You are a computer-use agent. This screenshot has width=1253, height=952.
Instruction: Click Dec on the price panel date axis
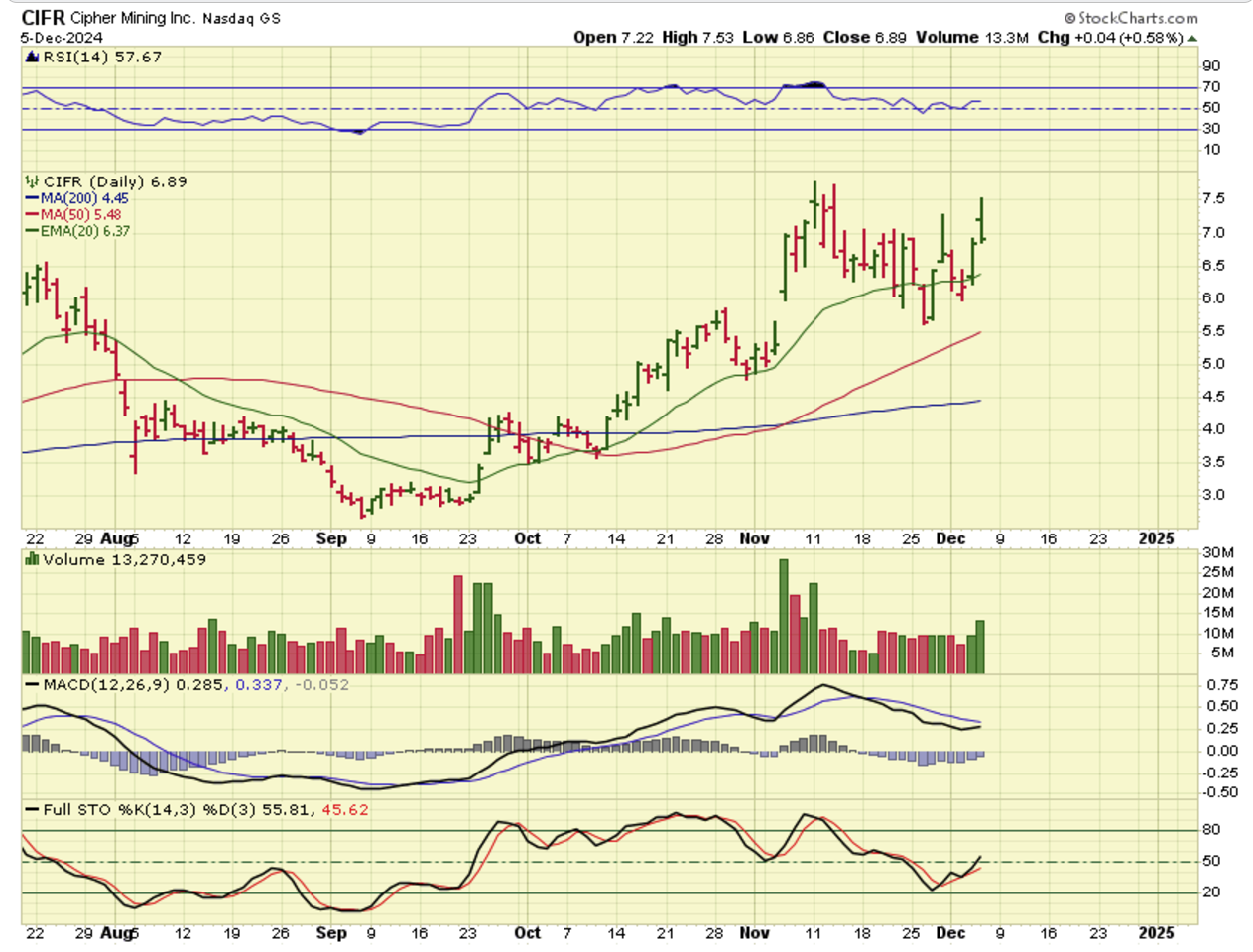click(950, 538)
